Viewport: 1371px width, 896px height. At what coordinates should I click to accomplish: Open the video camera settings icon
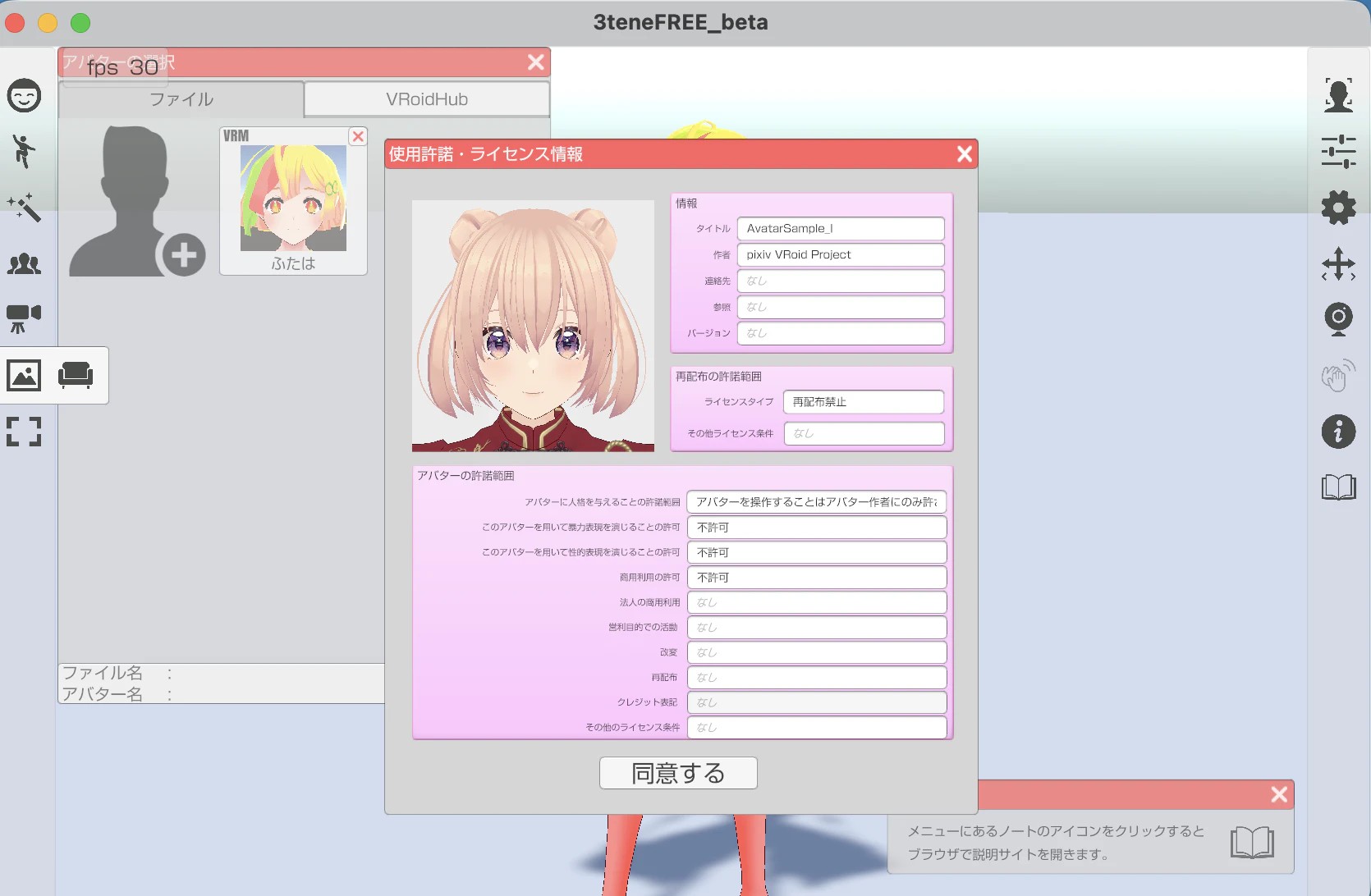tap(24, 318)
